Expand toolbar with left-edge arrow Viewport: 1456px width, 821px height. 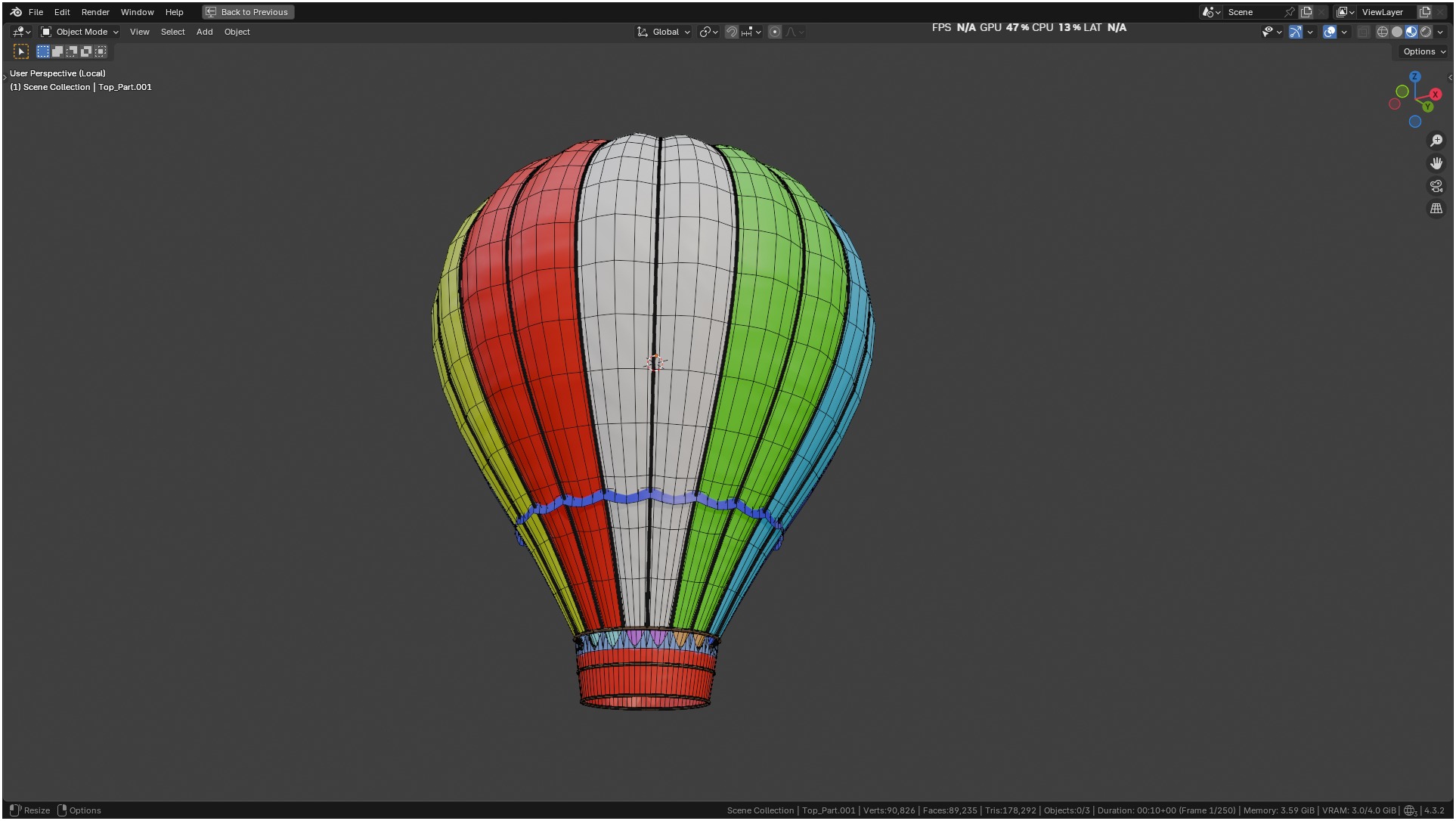click(5, 77)
